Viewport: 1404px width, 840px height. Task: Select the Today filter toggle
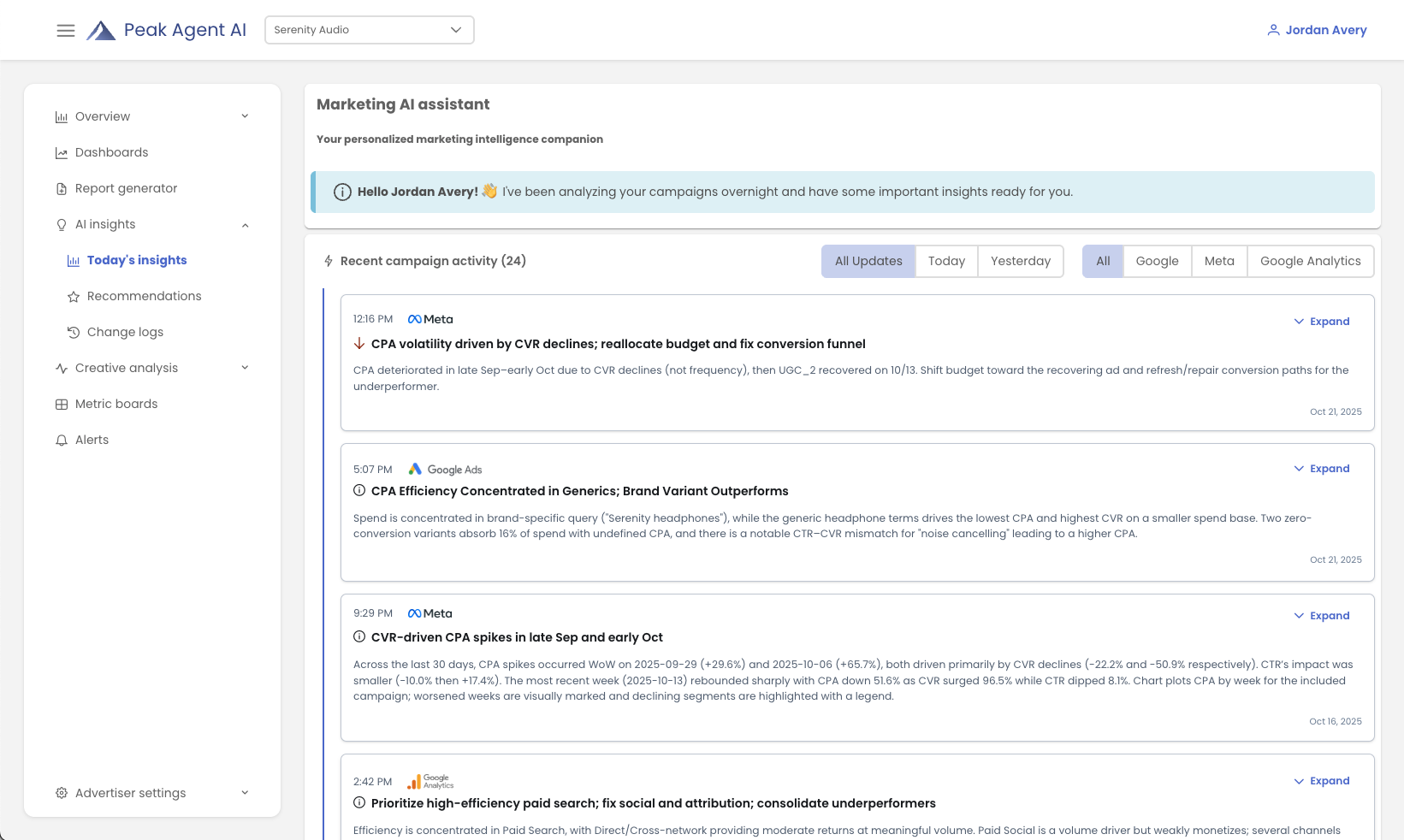(946, 261)
